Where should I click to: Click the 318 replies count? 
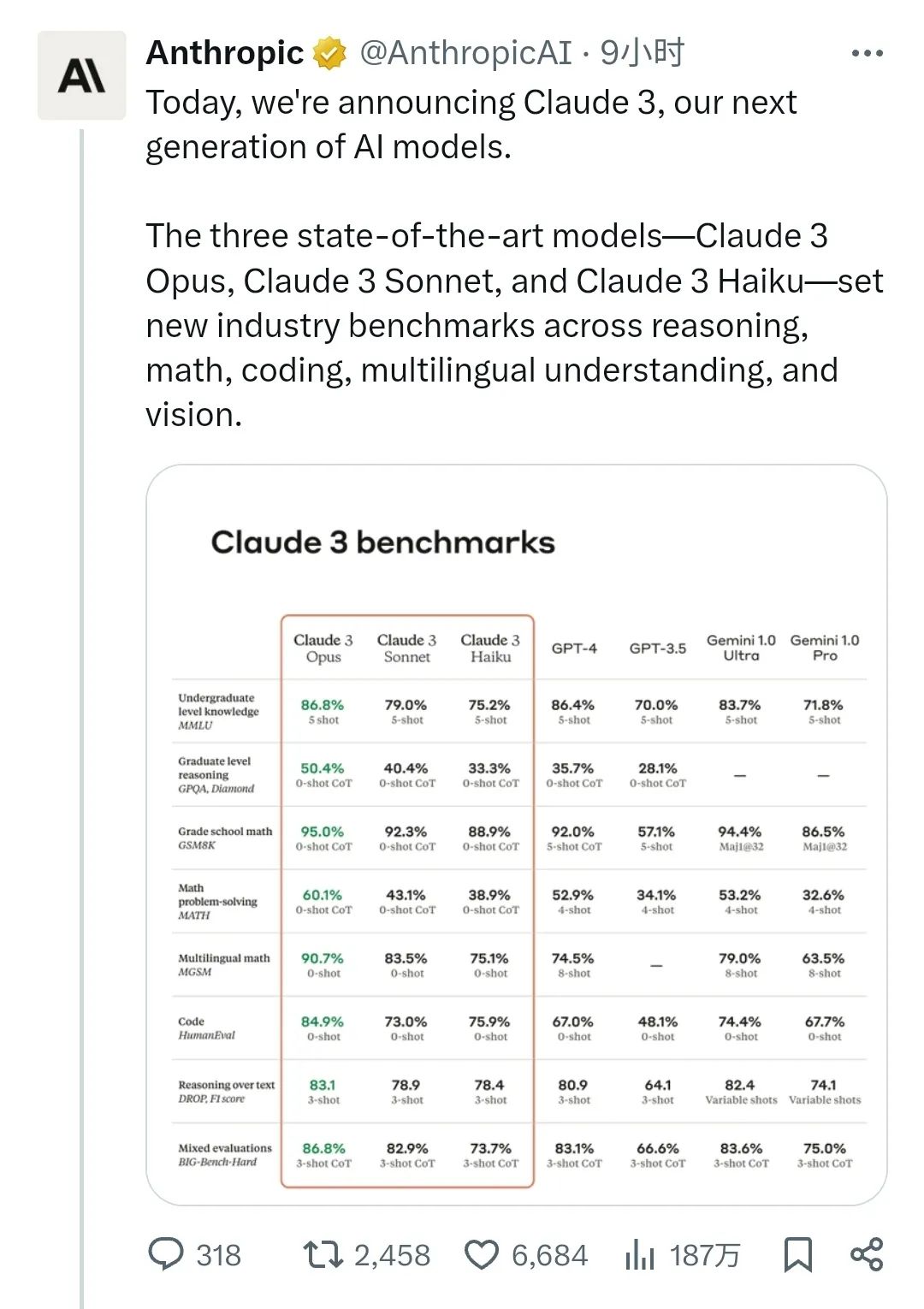218,1255
